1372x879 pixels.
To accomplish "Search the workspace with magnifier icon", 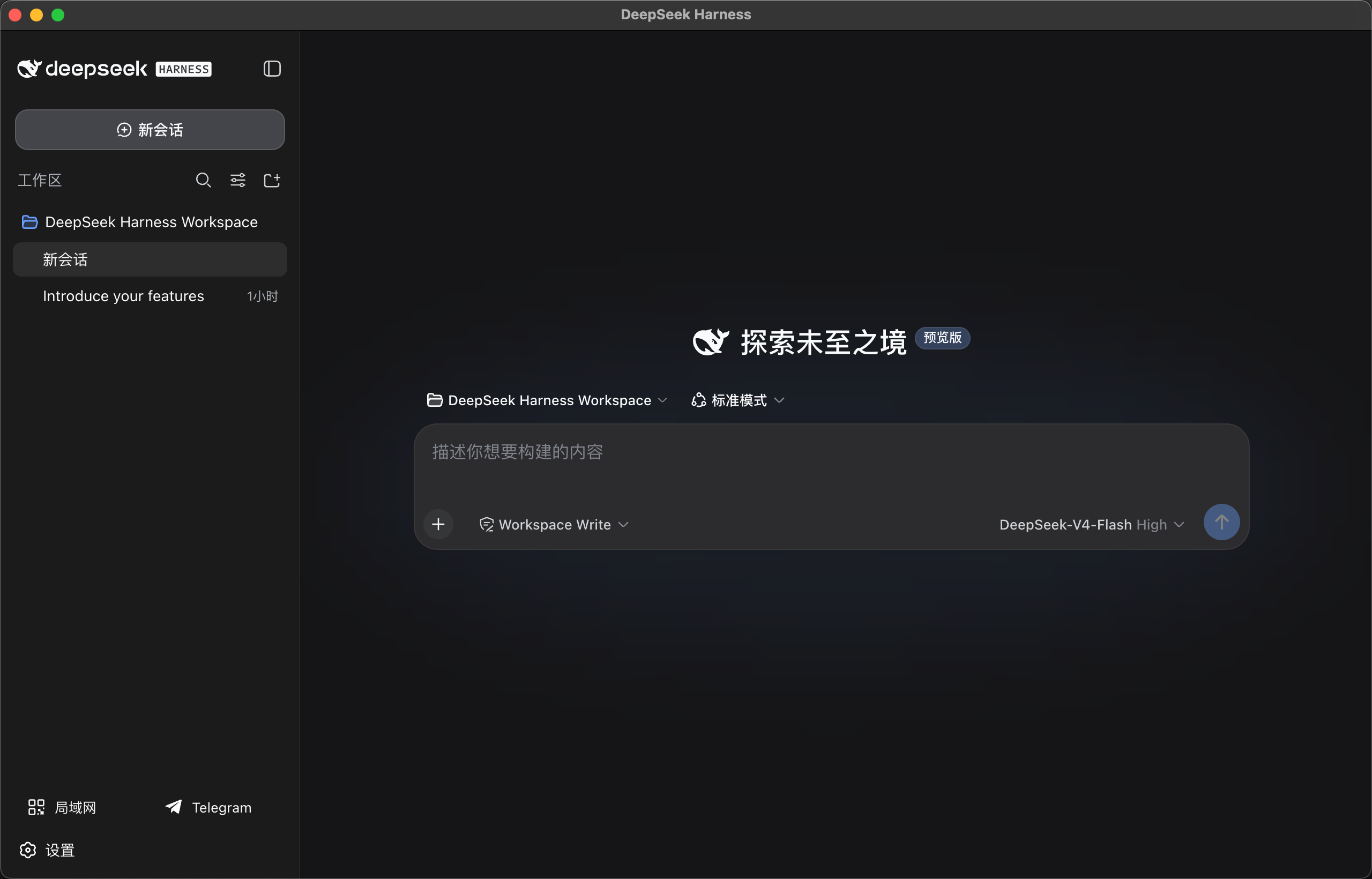I will tap(203, 181).
